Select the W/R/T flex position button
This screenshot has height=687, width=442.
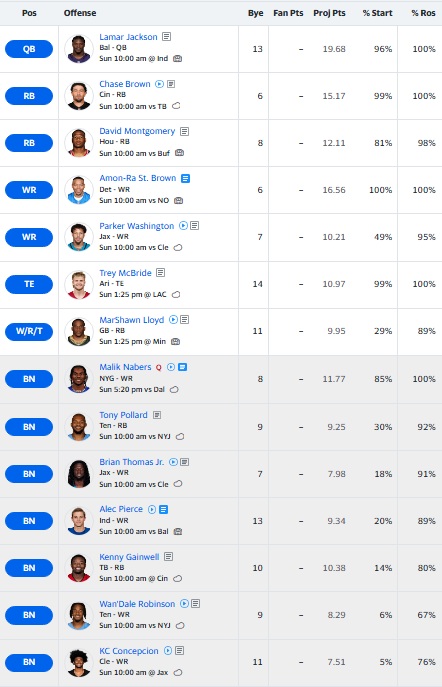point(29,331)
